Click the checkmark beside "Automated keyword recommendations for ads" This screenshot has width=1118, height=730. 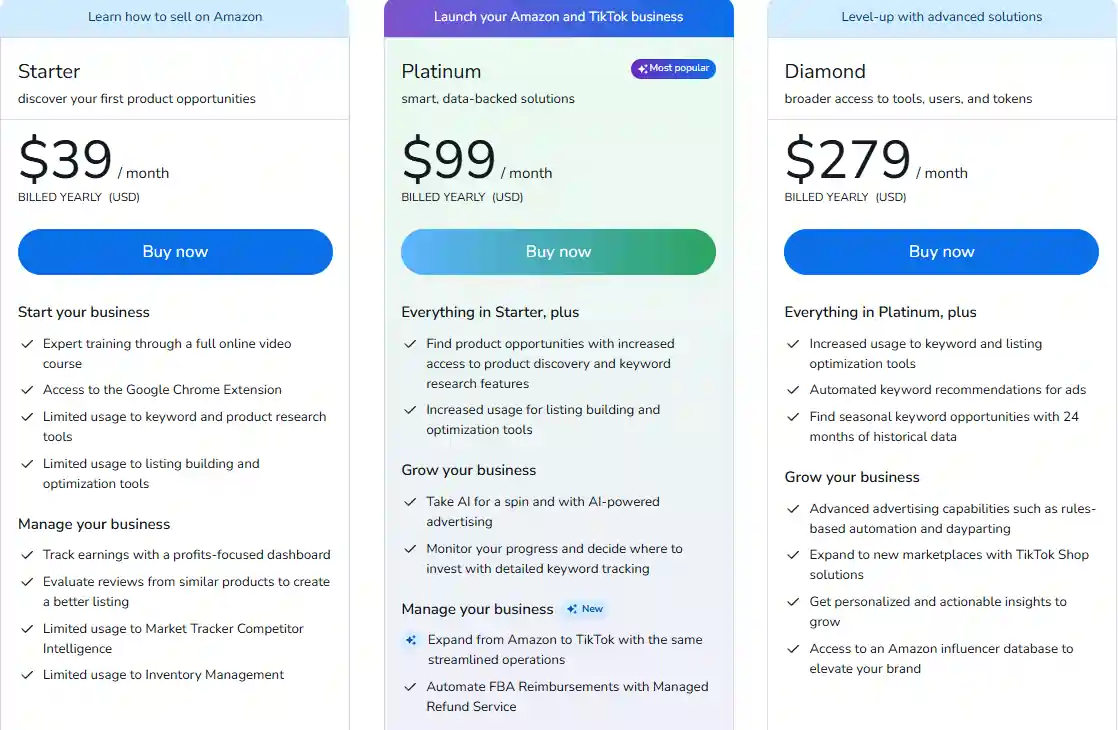coord(793,389)
